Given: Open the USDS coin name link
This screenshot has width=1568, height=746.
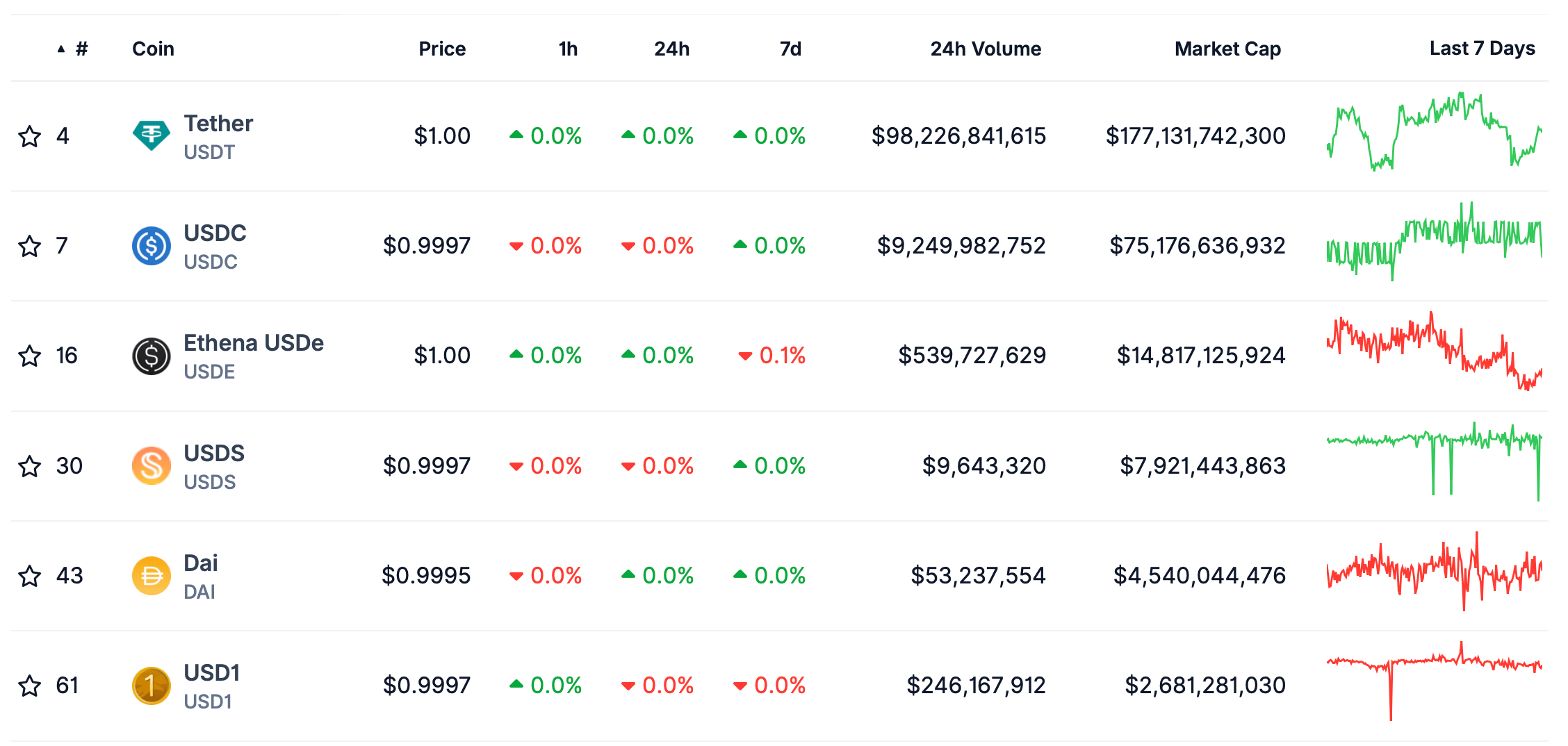Looking at the screenshot, I should (x=214, y=453).
